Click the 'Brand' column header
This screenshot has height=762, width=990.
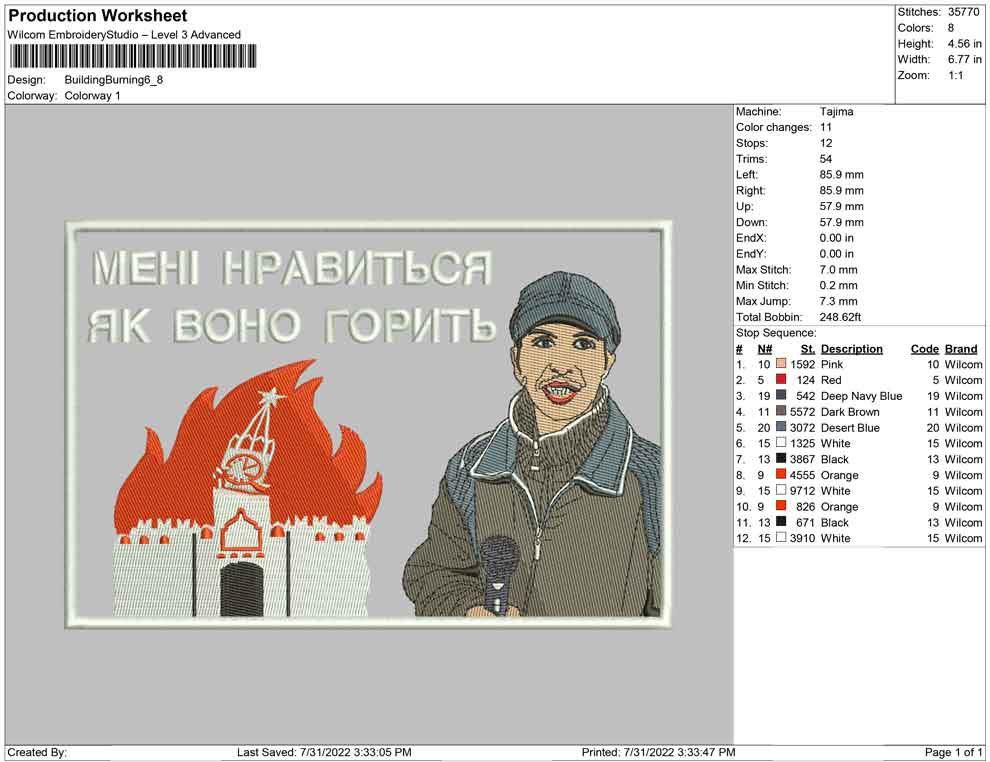pyautogui.click(x=961, y=348)
